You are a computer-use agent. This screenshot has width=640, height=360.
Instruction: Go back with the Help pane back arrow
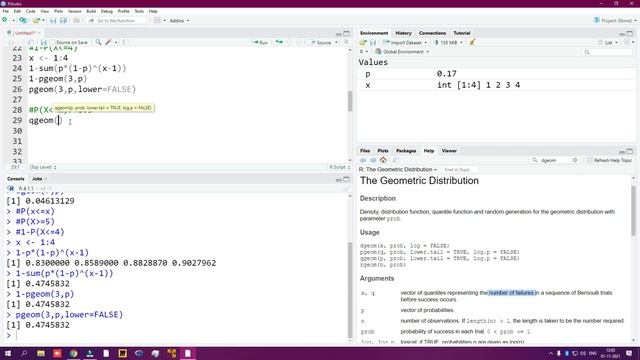363,160
